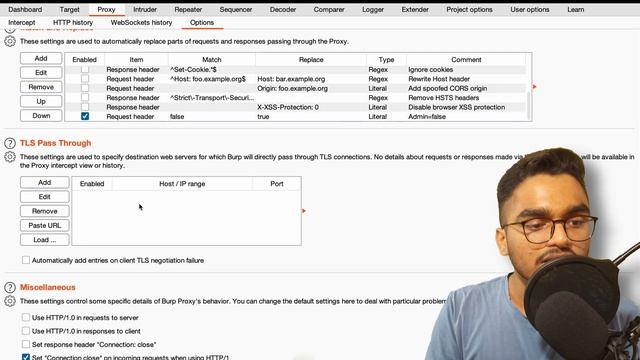Open the TLS Pass Through settings gear
This screenshot has height=360, width=640.
pos(10,157)
